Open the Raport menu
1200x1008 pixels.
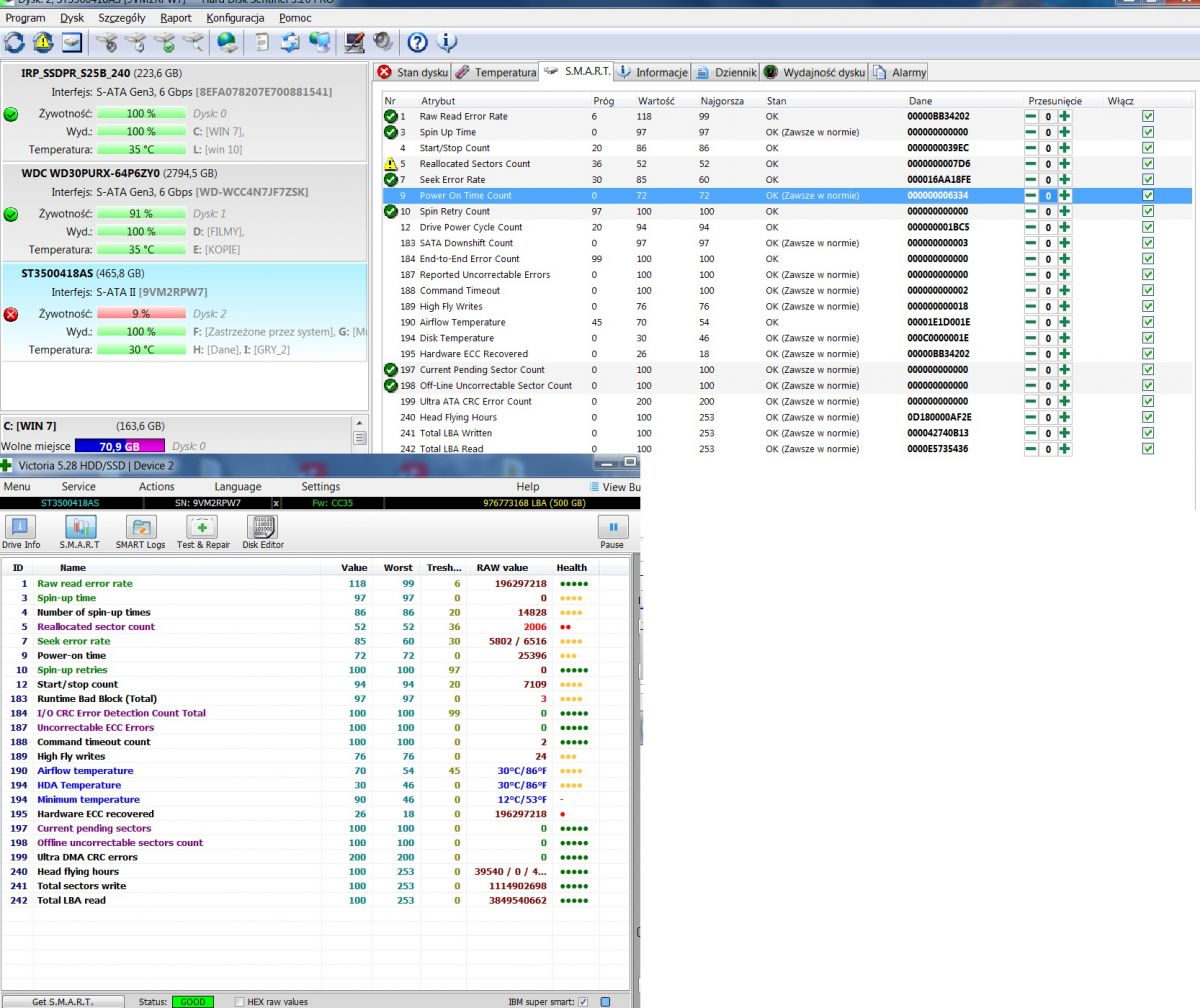coord(176,18)
